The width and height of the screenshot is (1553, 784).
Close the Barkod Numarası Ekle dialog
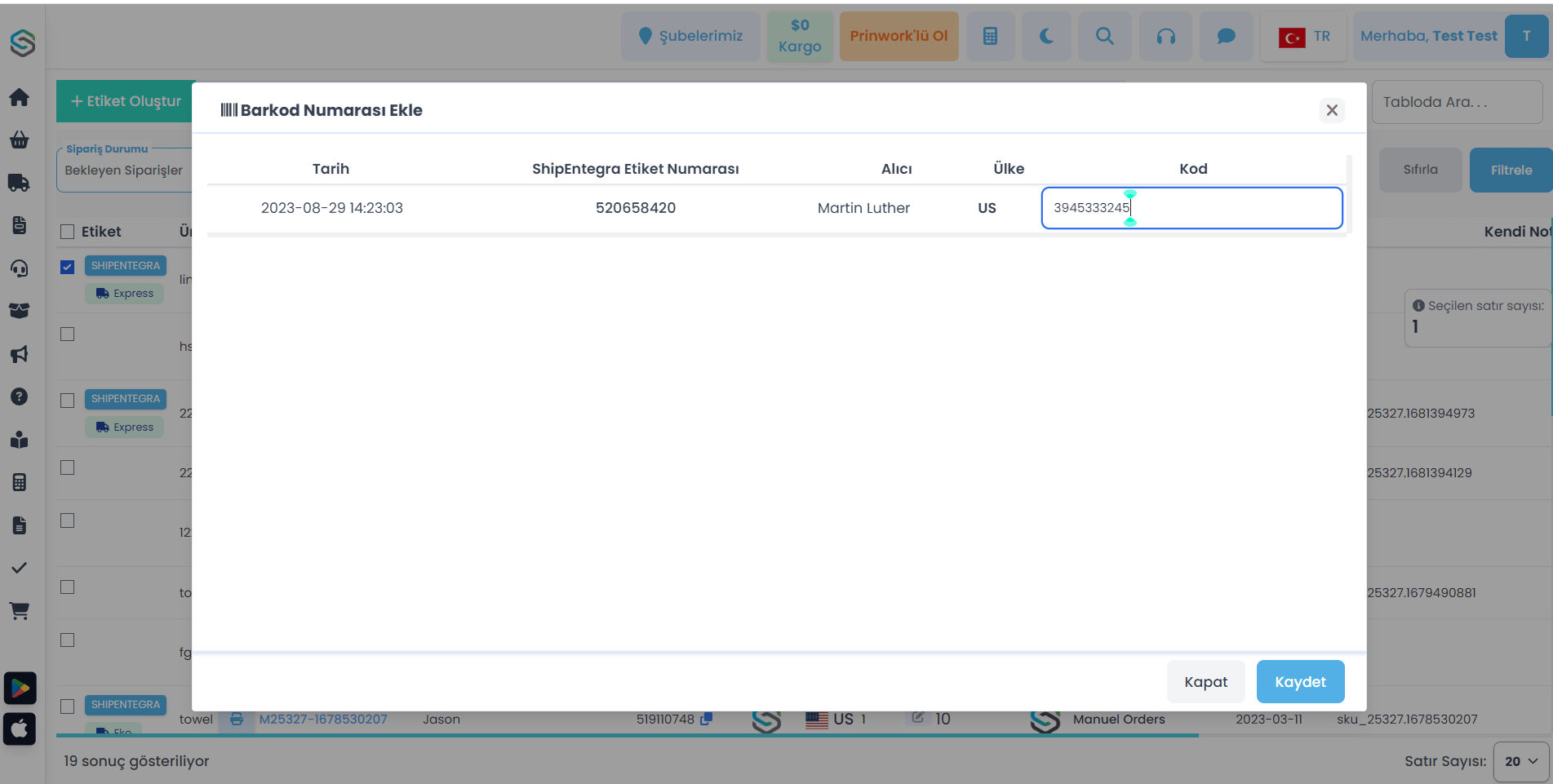[x=1332, y=110]
